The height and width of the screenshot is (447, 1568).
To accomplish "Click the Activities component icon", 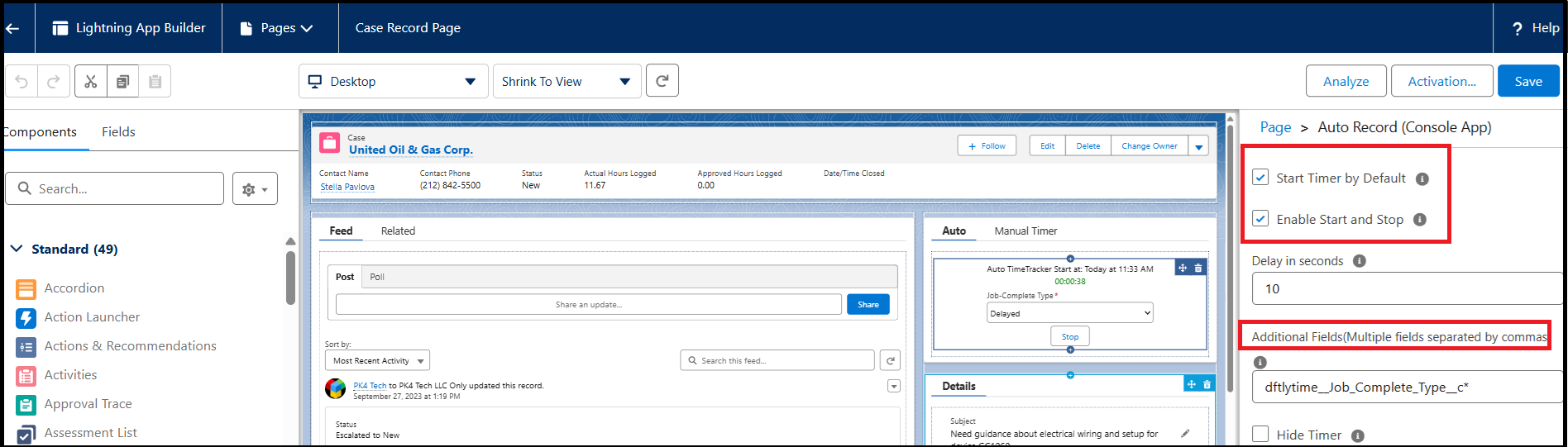I will coord(26,375).
